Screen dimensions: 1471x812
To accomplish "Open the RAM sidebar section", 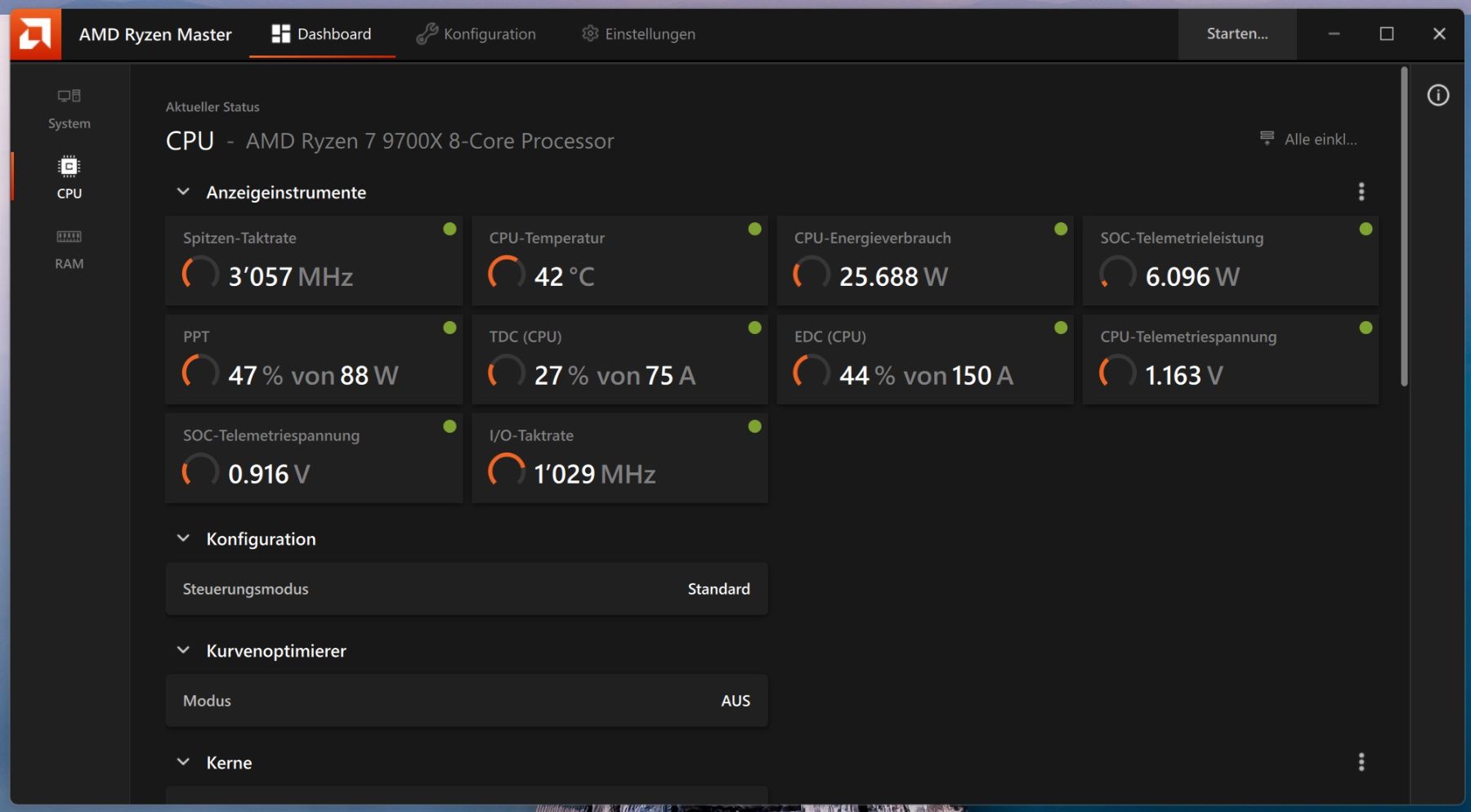I will 69,248.
